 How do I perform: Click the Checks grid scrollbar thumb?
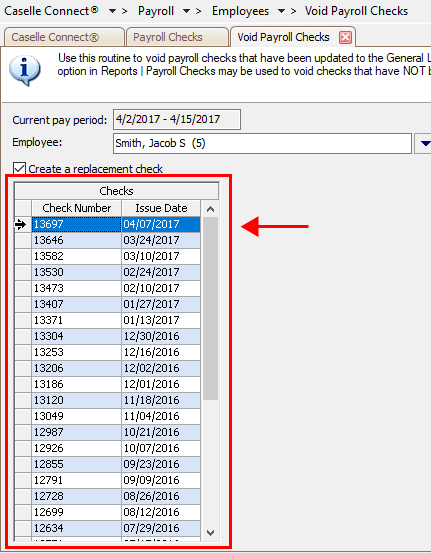point(211,309)
